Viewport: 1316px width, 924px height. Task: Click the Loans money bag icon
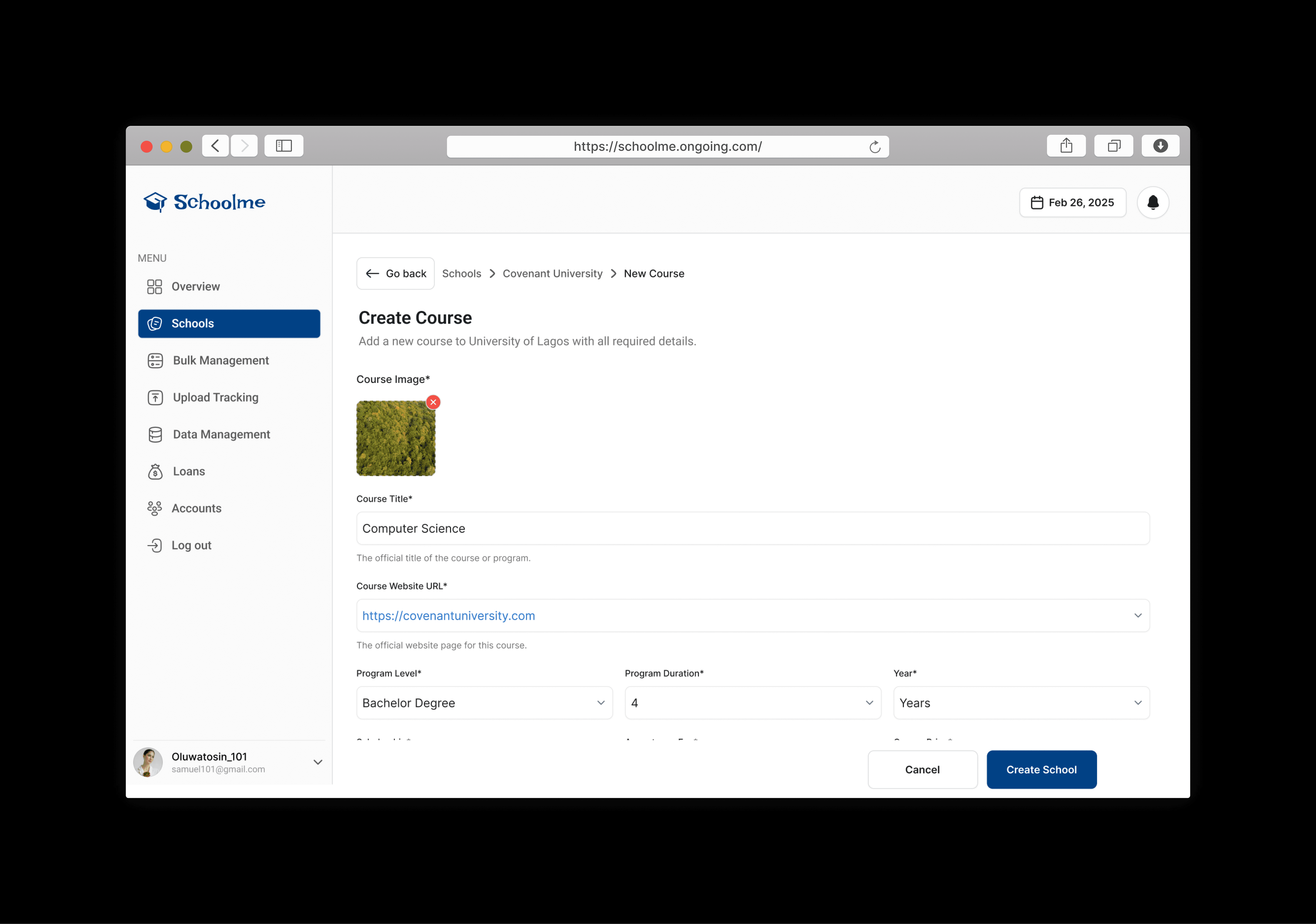pos(155,471)
